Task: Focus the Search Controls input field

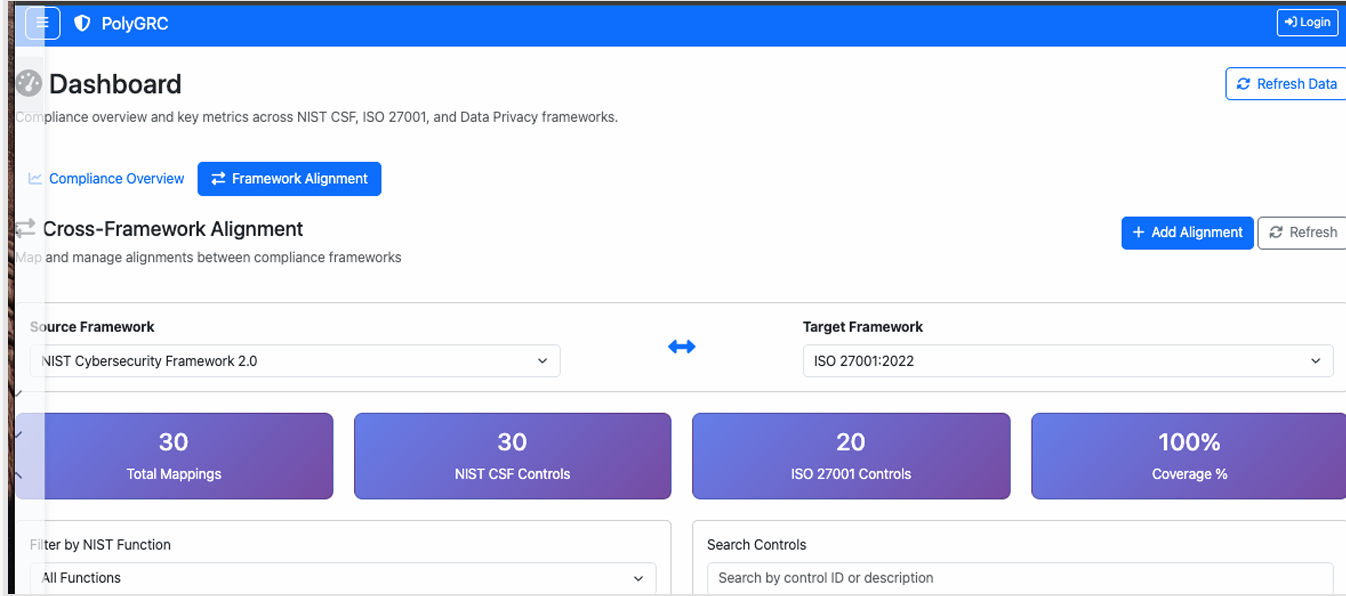Action: click(1020, 578)
